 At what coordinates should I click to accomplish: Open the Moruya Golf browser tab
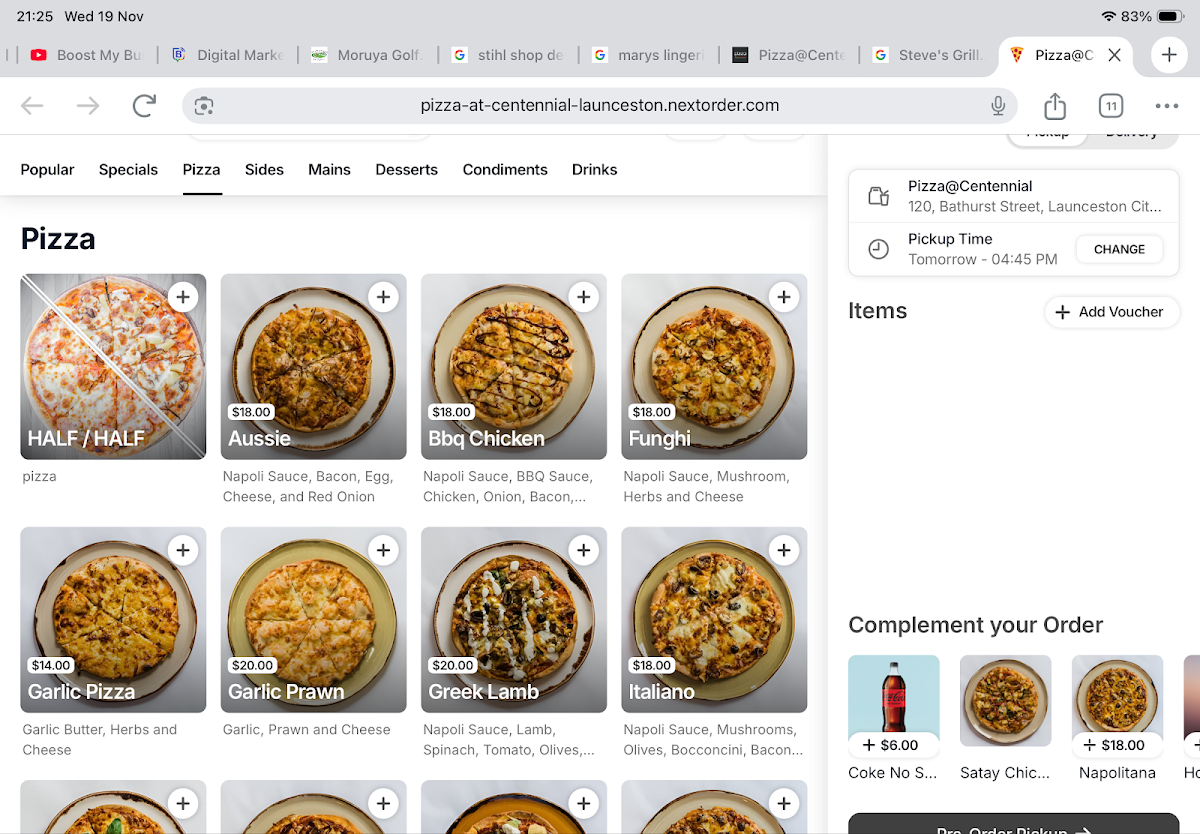click(x=368, y=55)
